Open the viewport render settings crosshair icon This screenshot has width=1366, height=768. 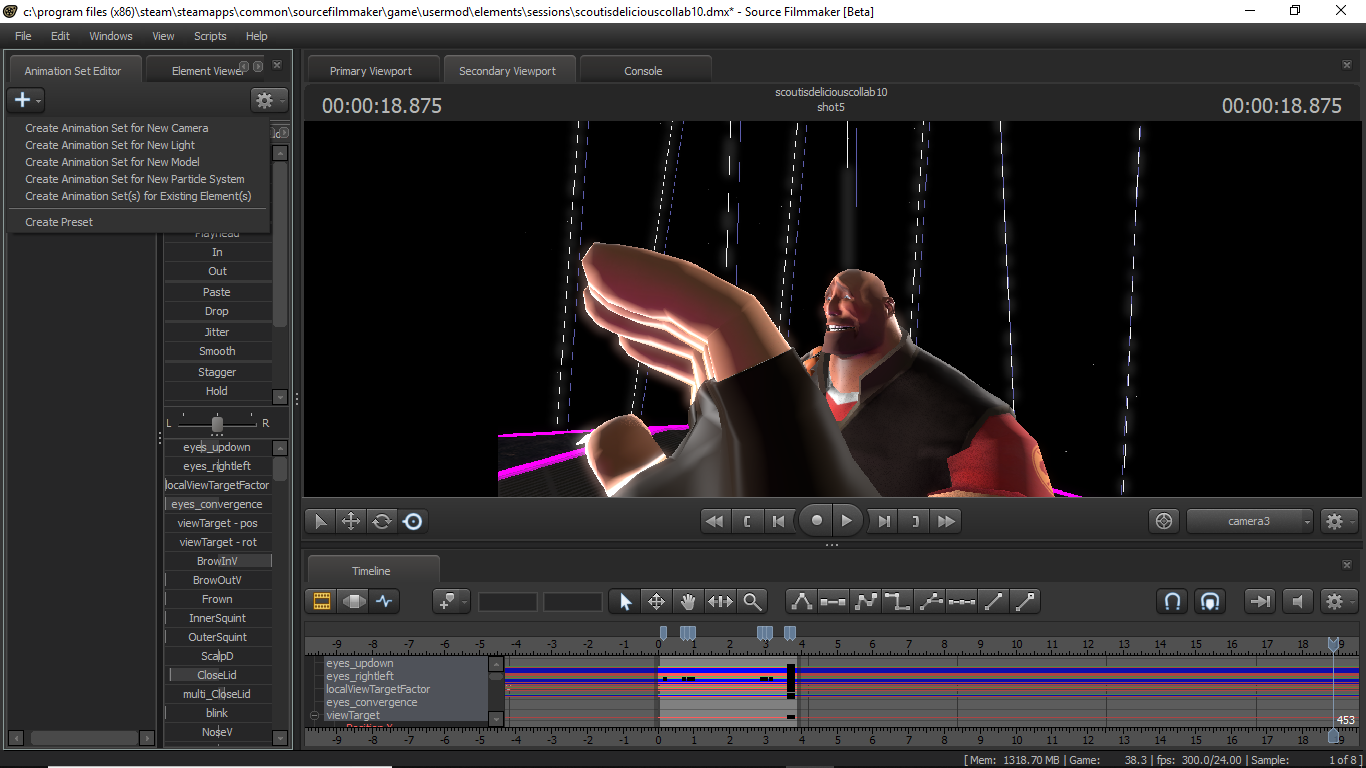(1163, 521)
